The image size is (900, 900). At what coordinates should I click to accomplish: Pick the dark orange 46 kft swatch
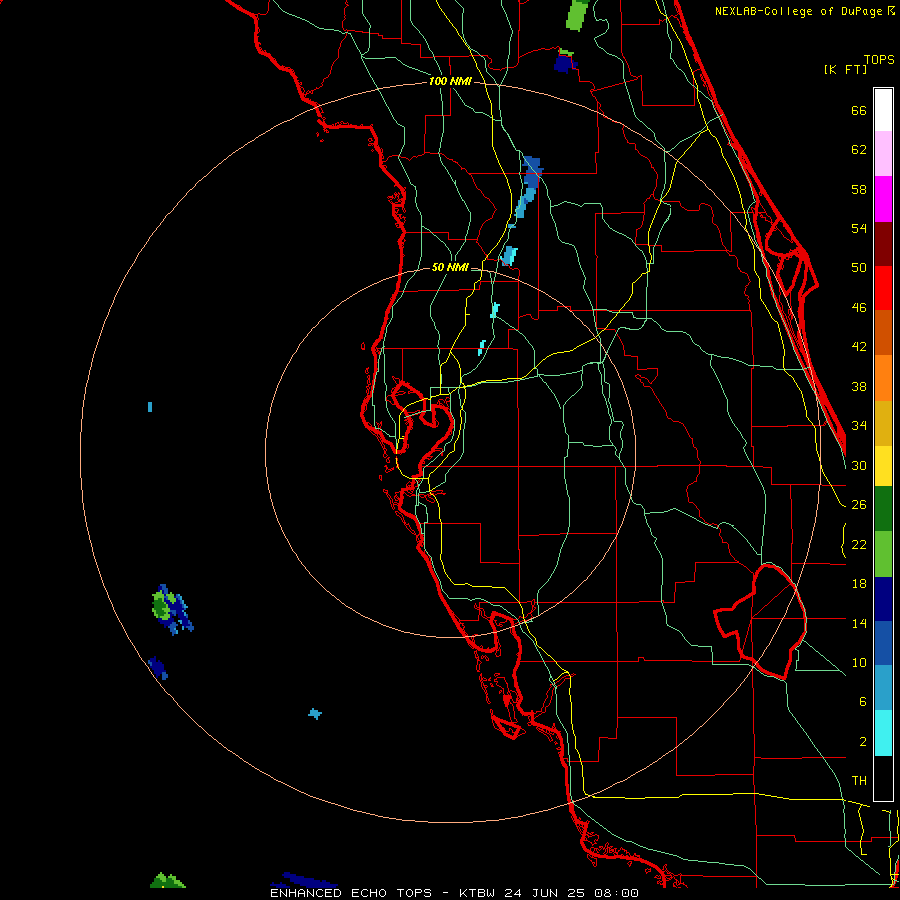coord(883,332)
